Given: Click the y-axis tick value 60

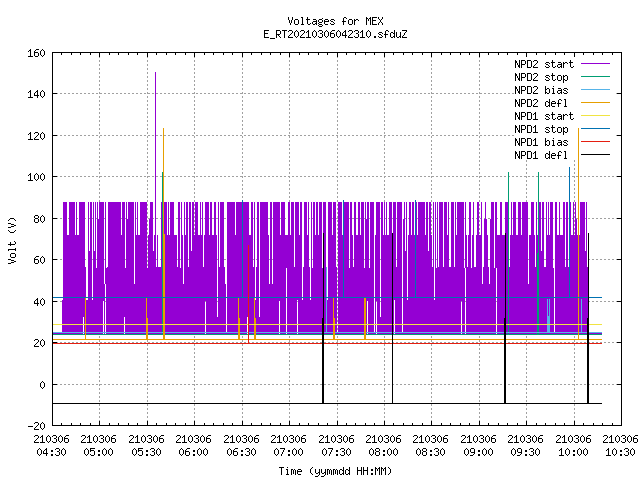Looking at the screenshot, I should 39,260.
